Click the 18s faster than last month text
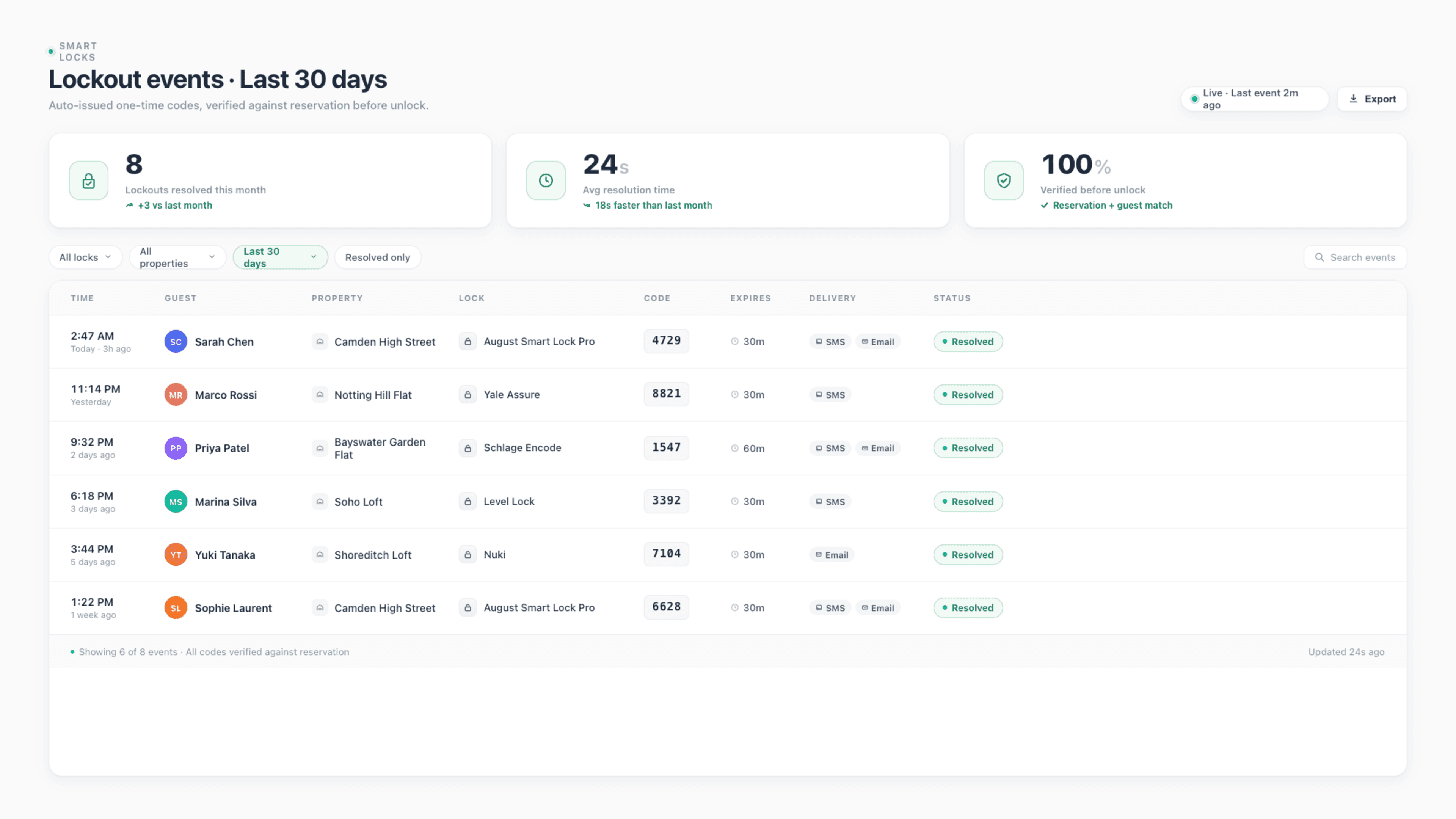Screen dimensions: 1456x819 pyautogui.click(x=653, y=205)
